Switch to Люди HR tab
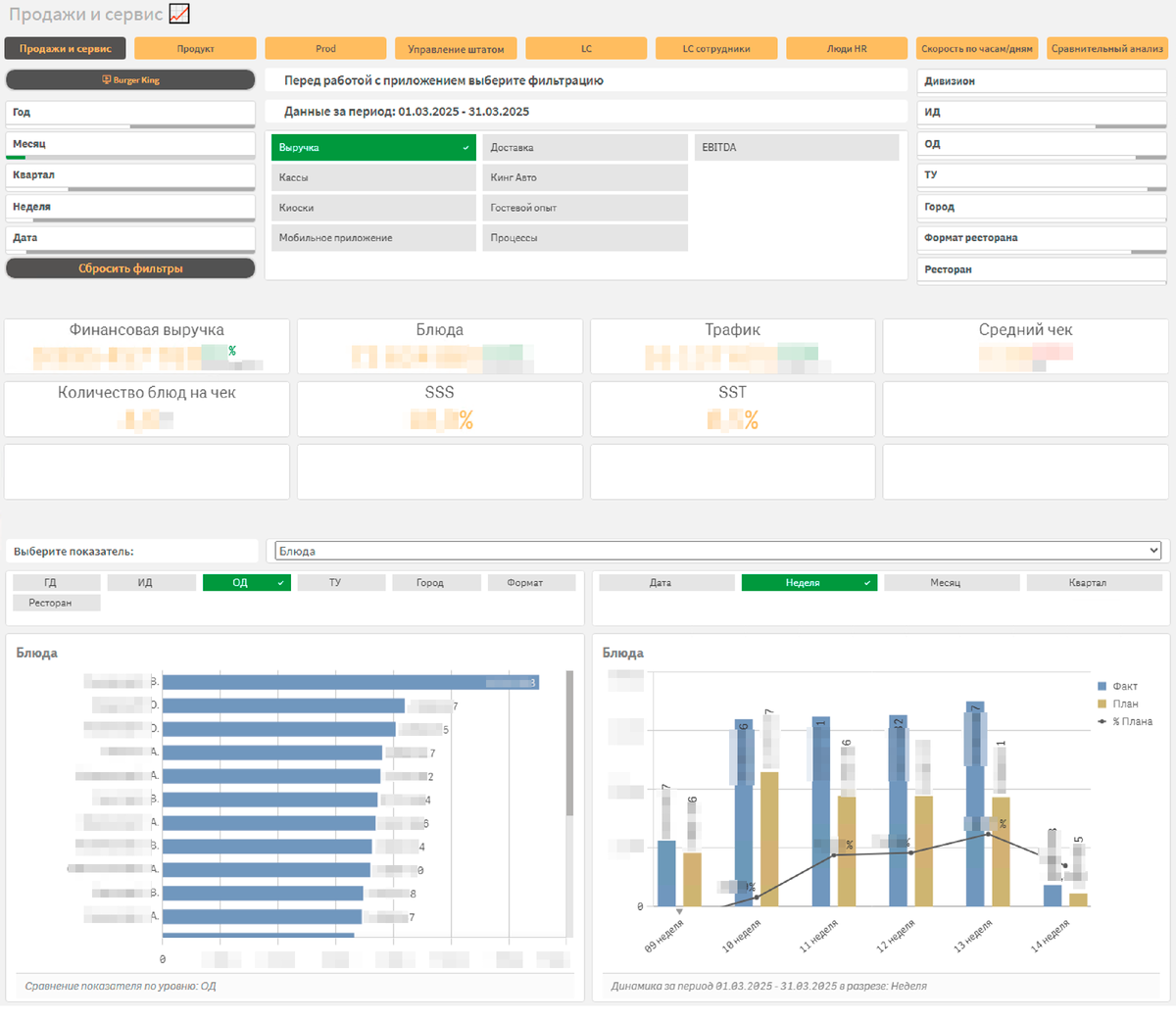Viewport: 1176px width, 1020px height. pyautogui.click(x=847, y=48)
